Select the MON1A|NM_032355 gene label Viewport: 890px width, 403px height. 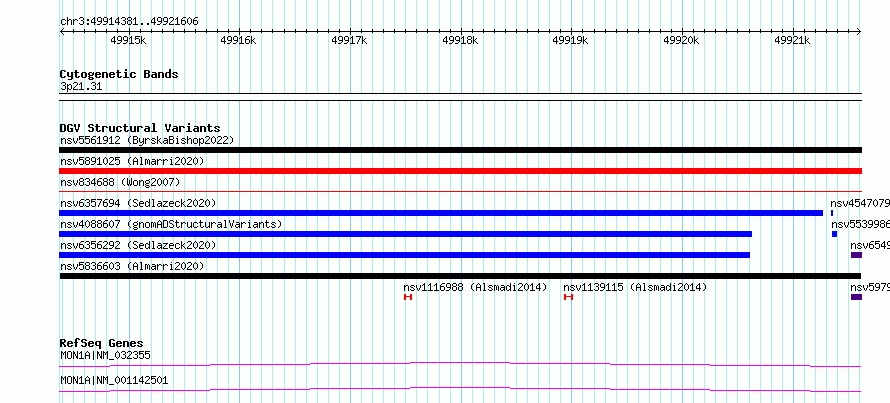pyautogui.click(x=105, y=356)
